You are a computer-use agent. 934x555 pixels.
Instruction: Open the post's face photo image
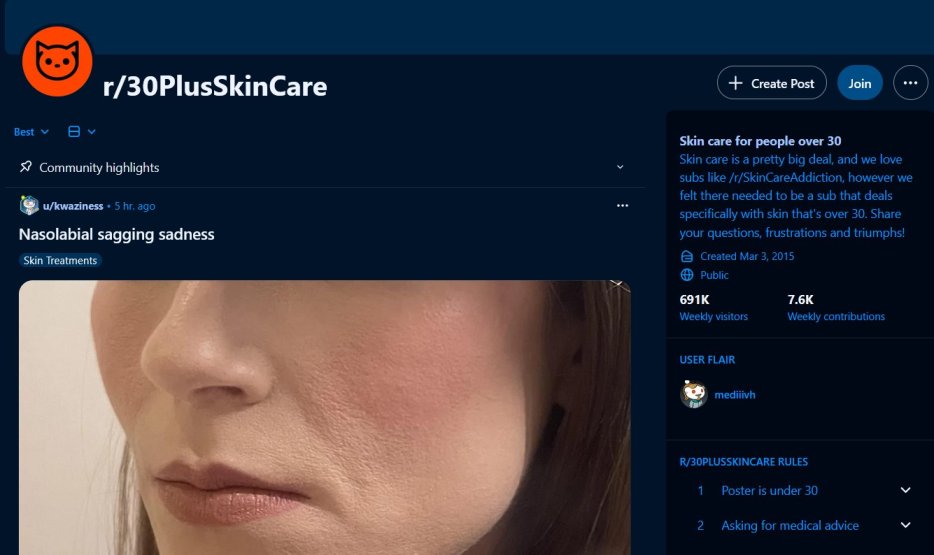click(x=325, y=417)
